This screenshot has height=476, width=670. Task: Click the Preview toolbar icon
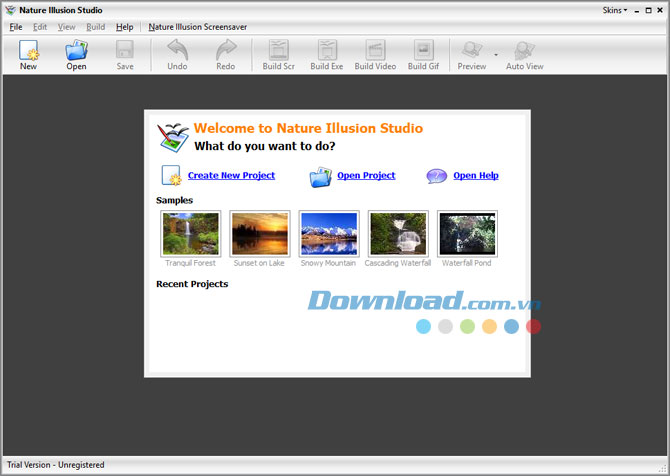472,50
